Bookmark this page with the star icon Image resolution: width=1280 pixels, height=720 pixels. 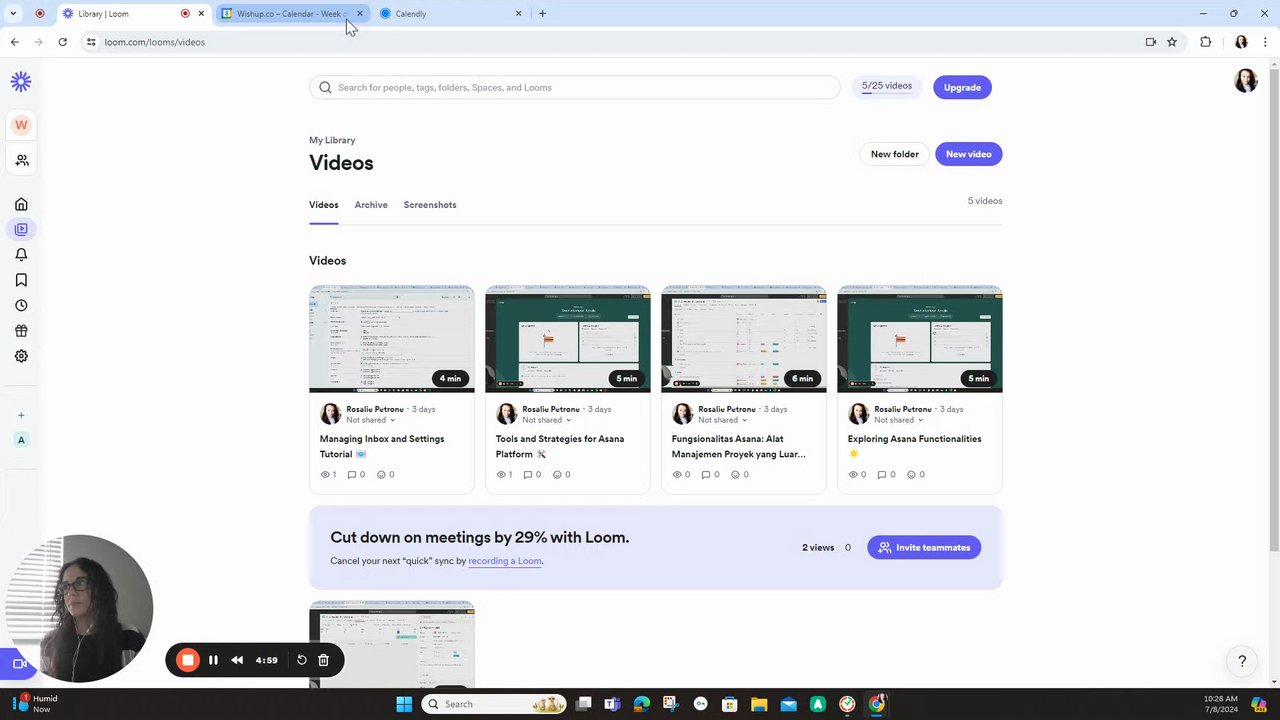click(1172, 42)
